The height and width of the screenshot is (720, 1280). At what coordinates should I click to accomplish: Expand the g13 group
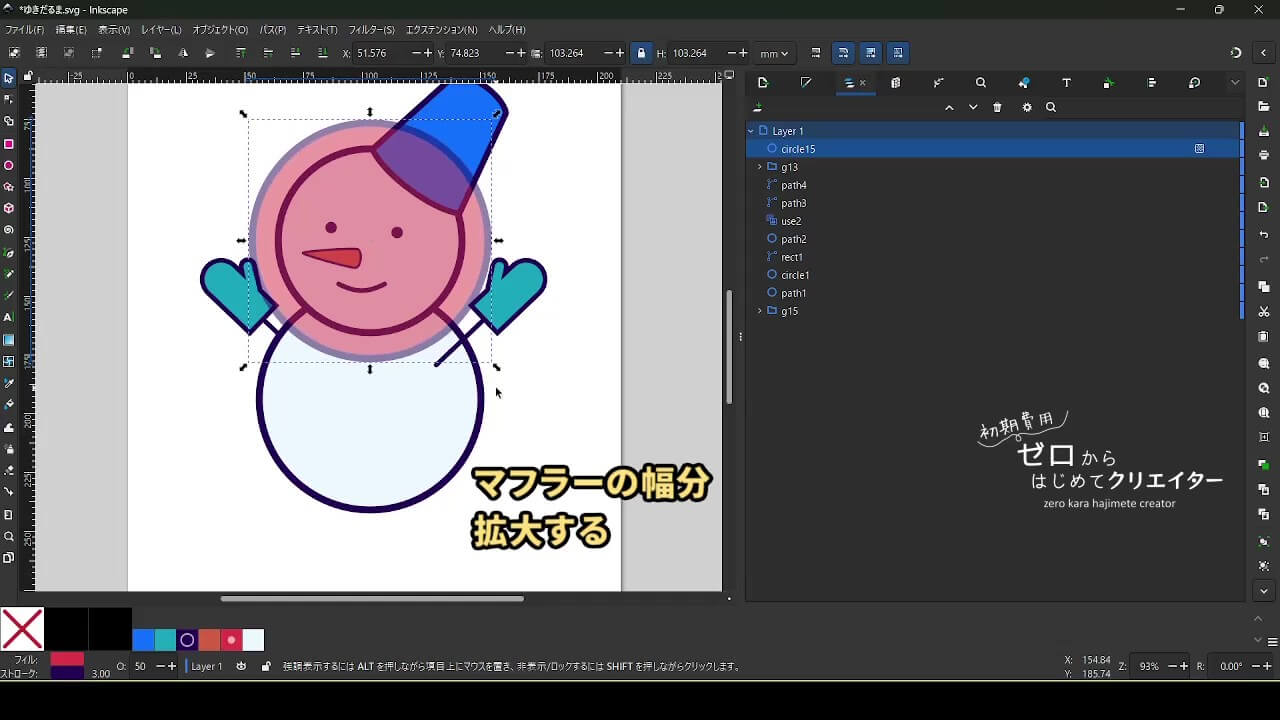760,167
